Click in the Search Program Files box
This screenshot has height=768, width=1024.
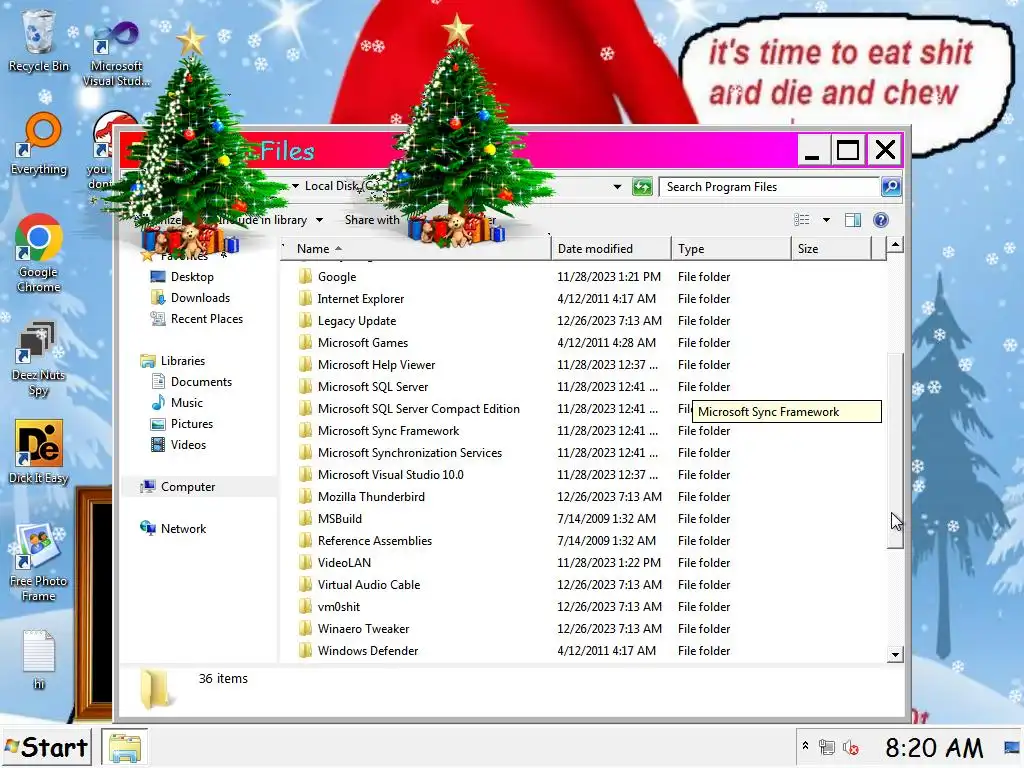click(x=769, y=187)
